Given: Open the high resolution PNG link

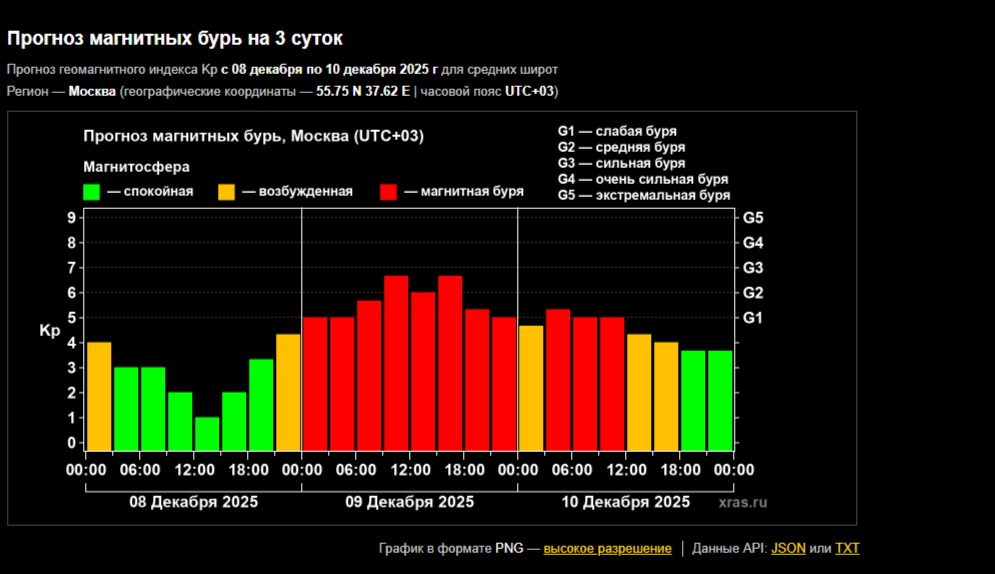Looking at the screenshot, I should coord(607,548).
